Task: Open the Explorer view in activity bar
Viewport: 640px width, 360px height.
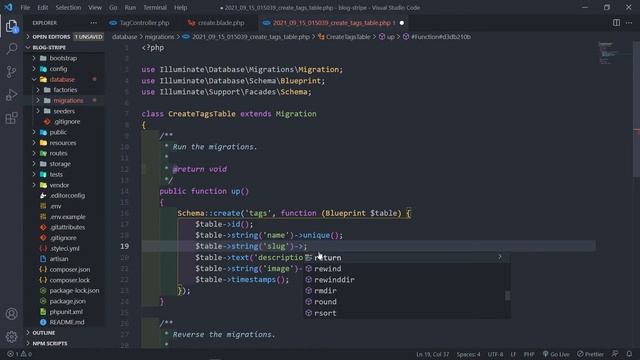Action: 11,27
